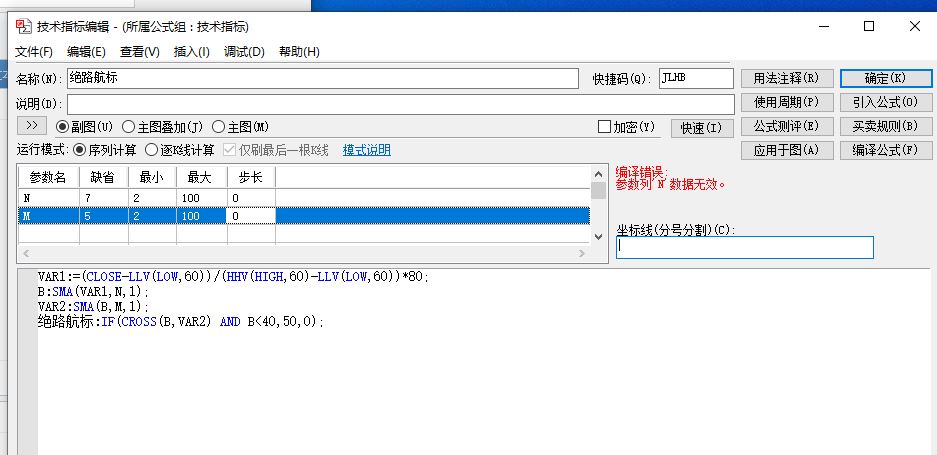Click the 快捷码 field showing JLHB
Image resolution: width=937 pixels, height=455 pixels.
point(696,78)
